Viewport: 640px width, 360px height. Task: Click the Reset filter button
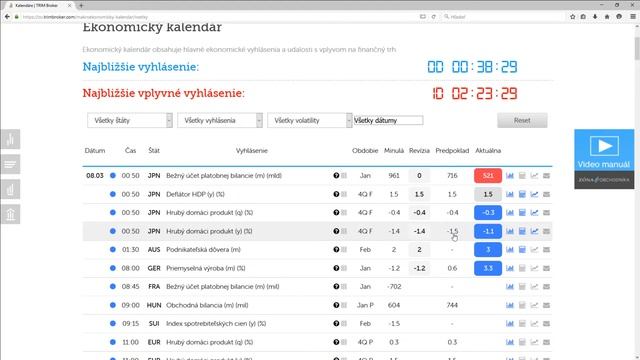(522, 120)
